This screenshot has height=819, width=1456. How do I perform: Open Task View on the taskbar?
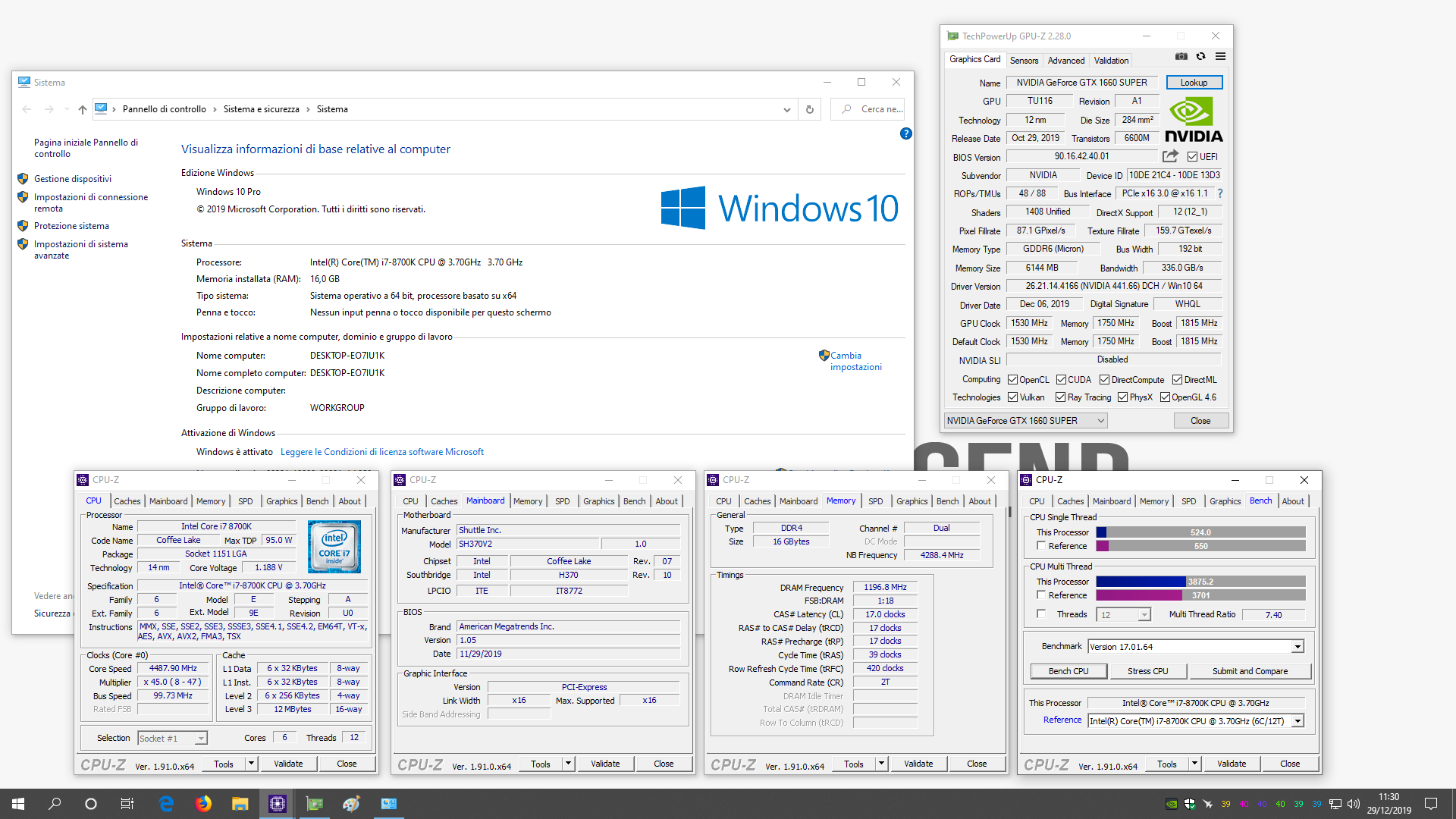[x=127, y=804]
